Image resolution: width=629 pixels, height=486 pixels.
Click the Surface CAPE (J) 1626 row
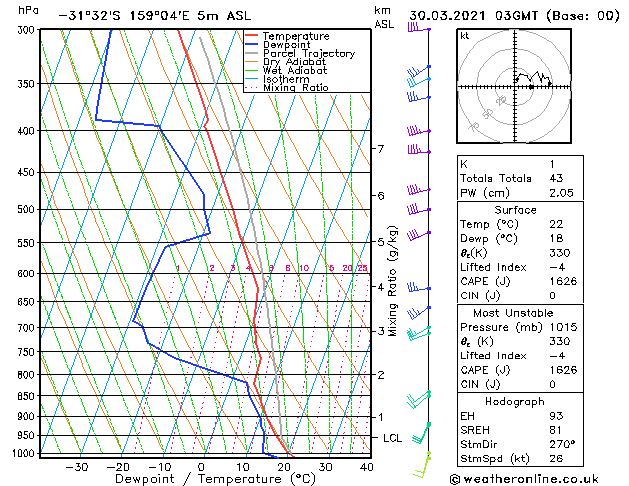(520, 281)
